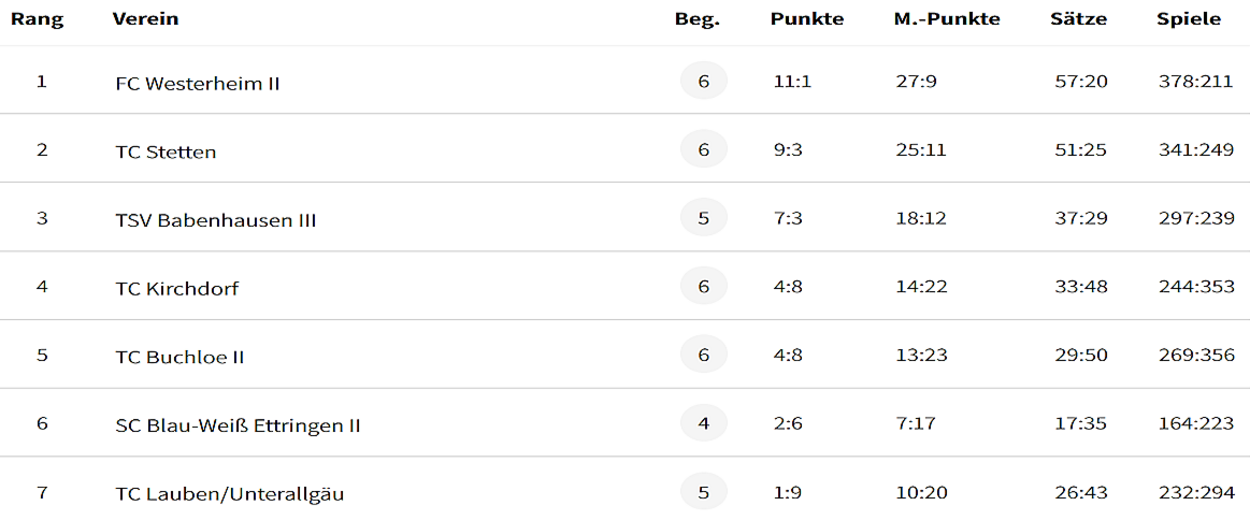This screenshot has height=520, width=1250.
Task: Click the Rang column header
Action: click(x=38, y=20)
